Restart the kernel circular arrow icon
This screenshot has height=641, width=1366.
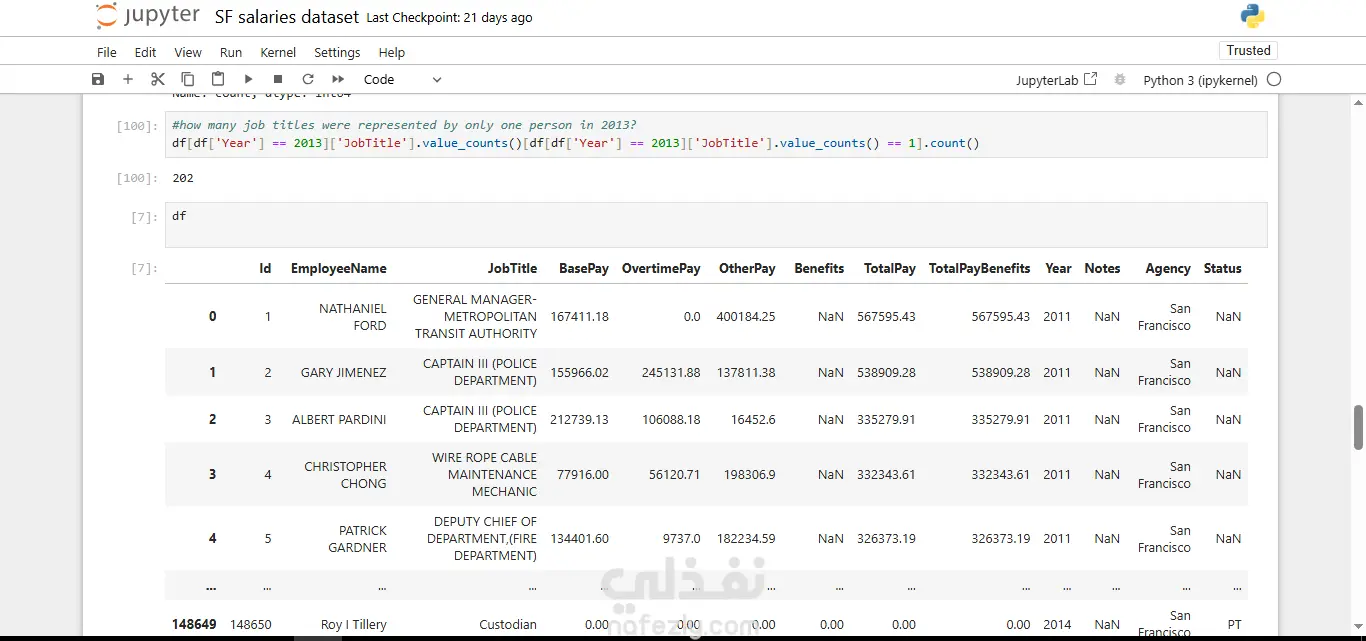click(x=308, y=79)
